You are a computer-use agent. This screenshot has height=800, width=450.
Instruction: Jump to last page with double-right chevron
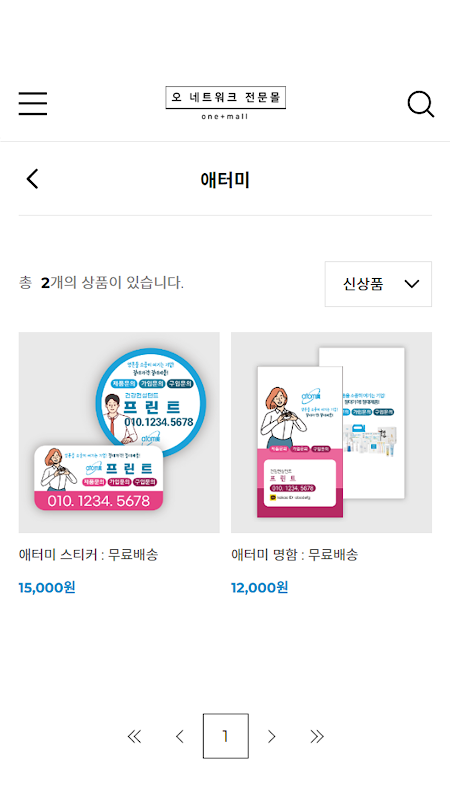point(317,736)
